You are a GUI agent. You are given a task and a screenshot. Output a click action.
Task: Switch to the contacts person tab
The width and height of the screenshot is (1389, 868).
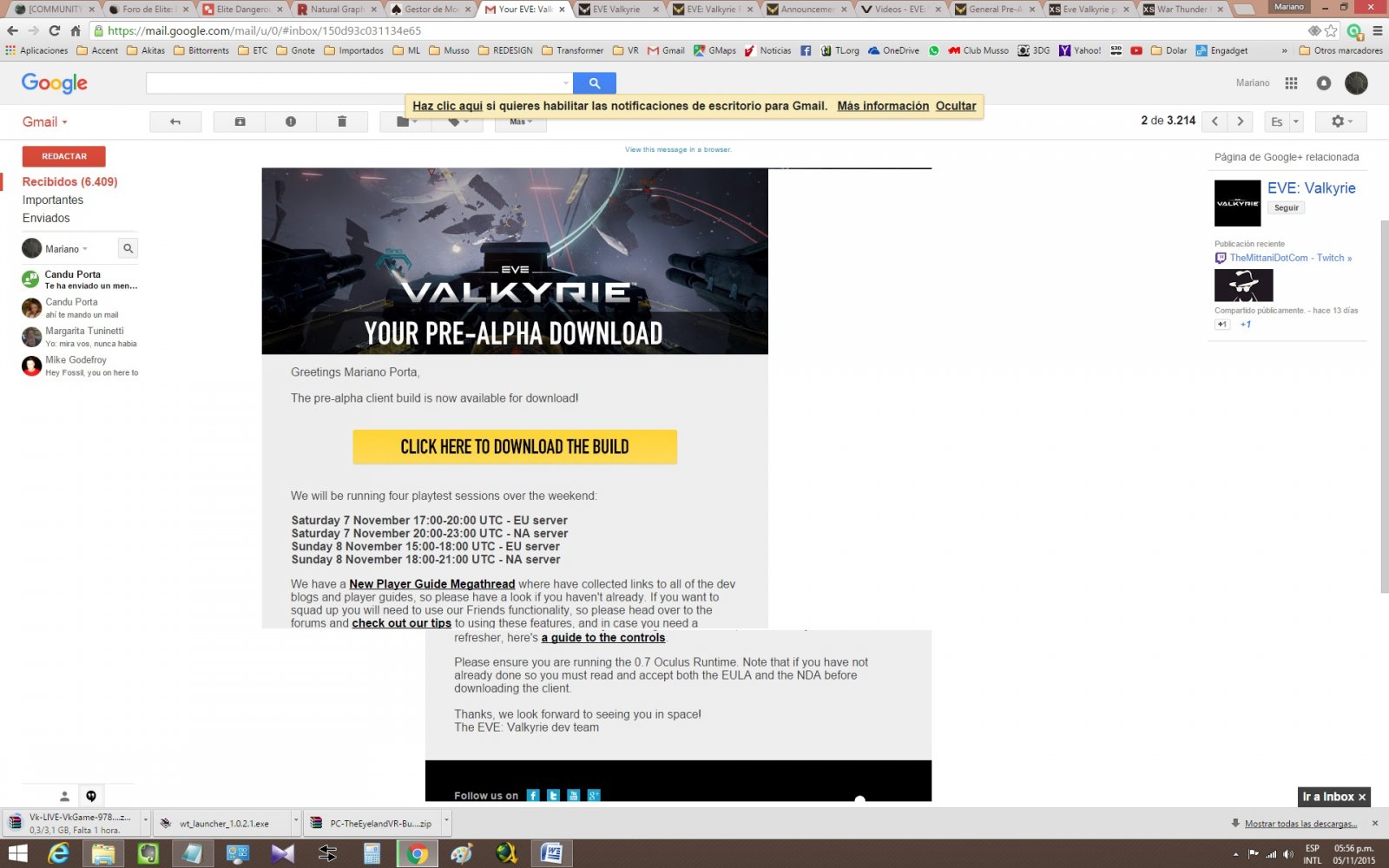[x=64, y=796]
